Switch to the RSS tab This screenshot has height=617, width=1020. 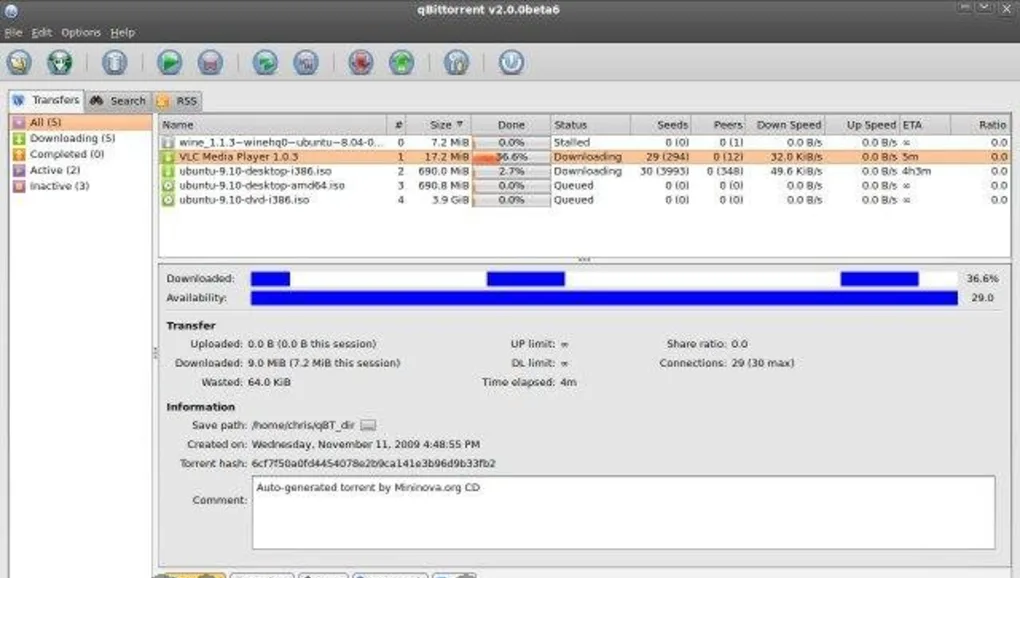178,101
